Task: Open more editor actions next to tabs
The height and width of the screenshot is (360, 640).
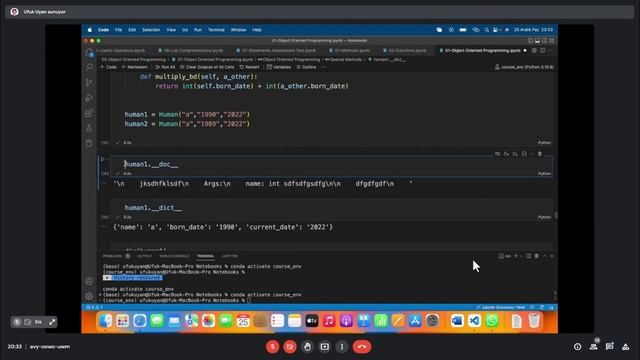Action: [551, 50]
